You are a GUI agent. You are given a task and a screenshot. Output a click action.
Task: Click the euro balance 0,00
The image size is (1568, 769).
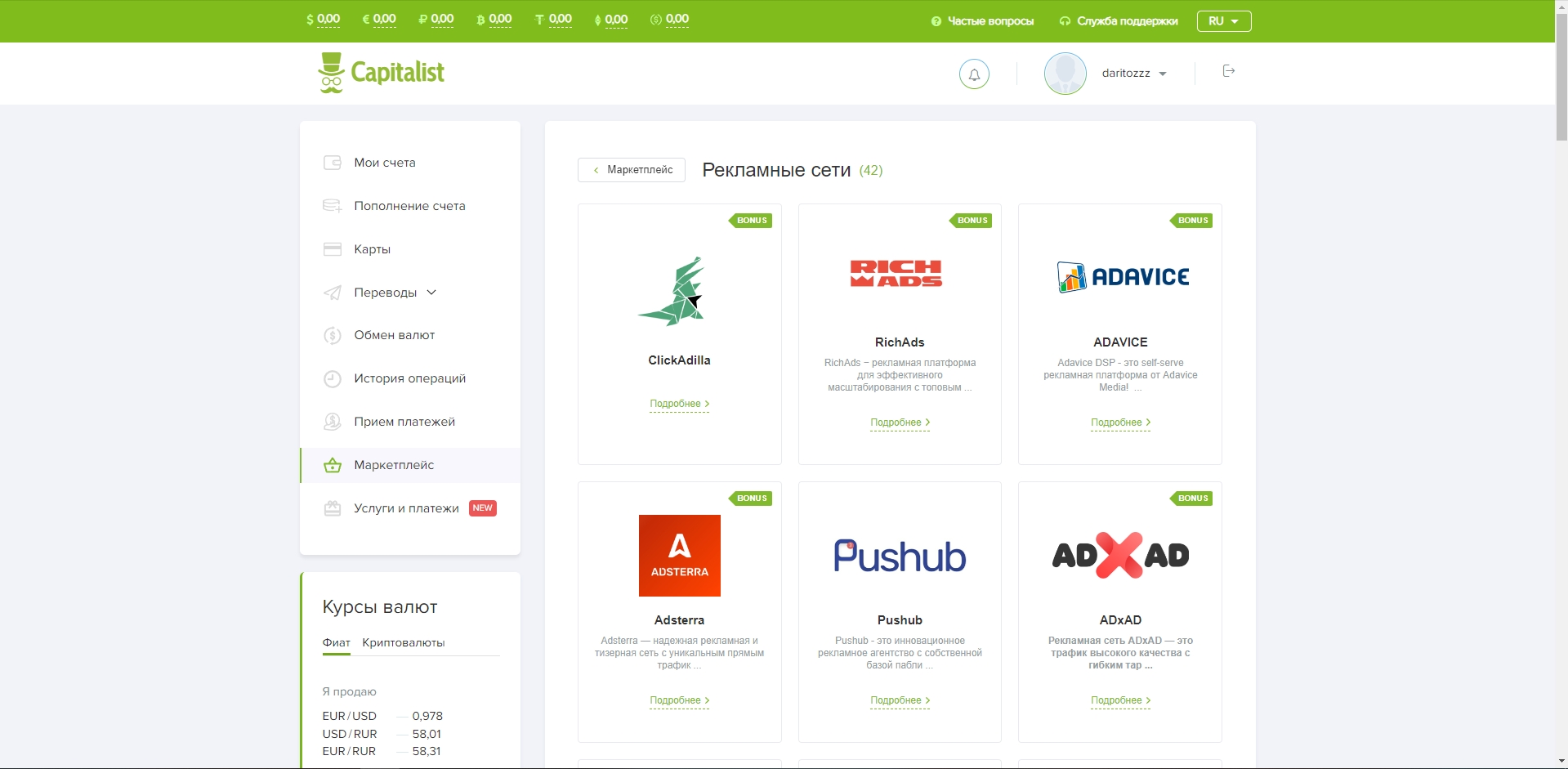[384, 19]
